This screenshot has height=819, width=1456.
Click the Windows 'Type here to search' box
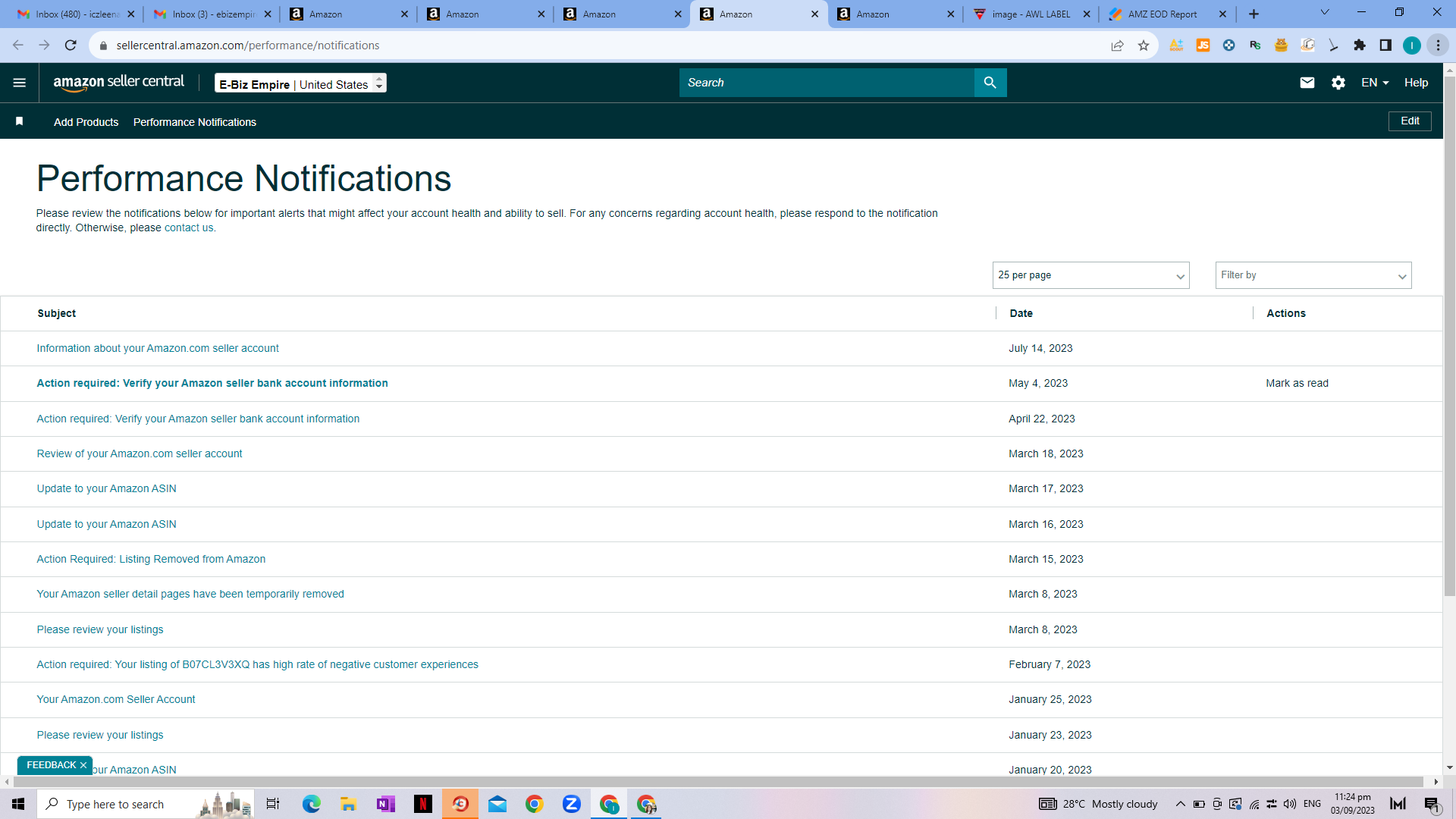(x=146, y=804)
